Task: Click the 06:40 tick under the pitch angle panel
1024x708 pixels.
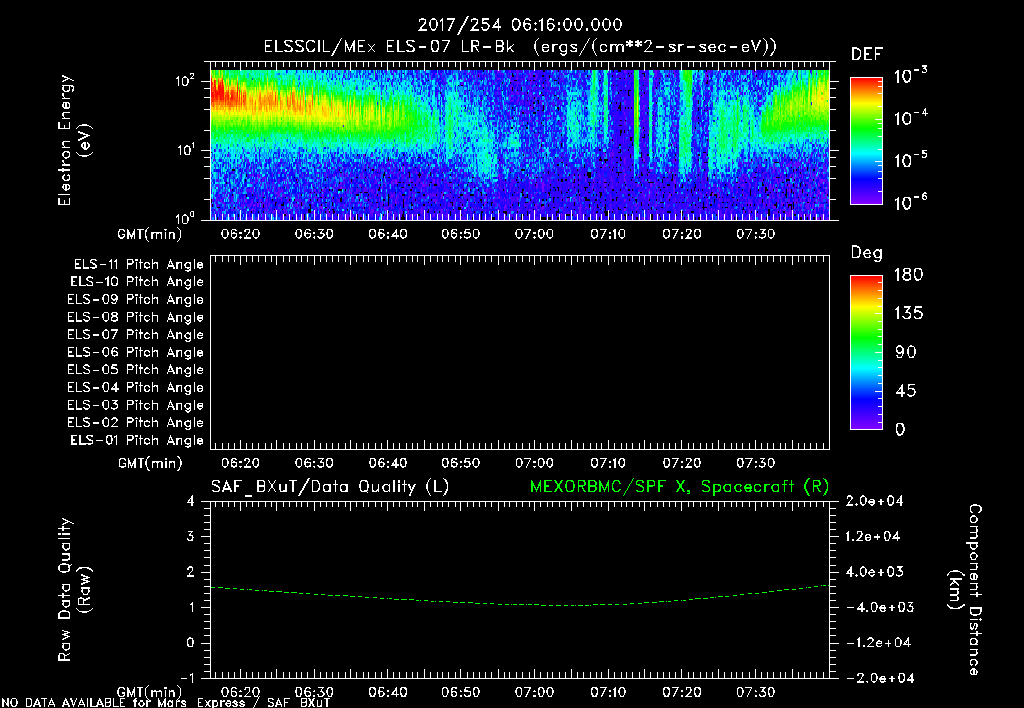Action: (387, 463)
